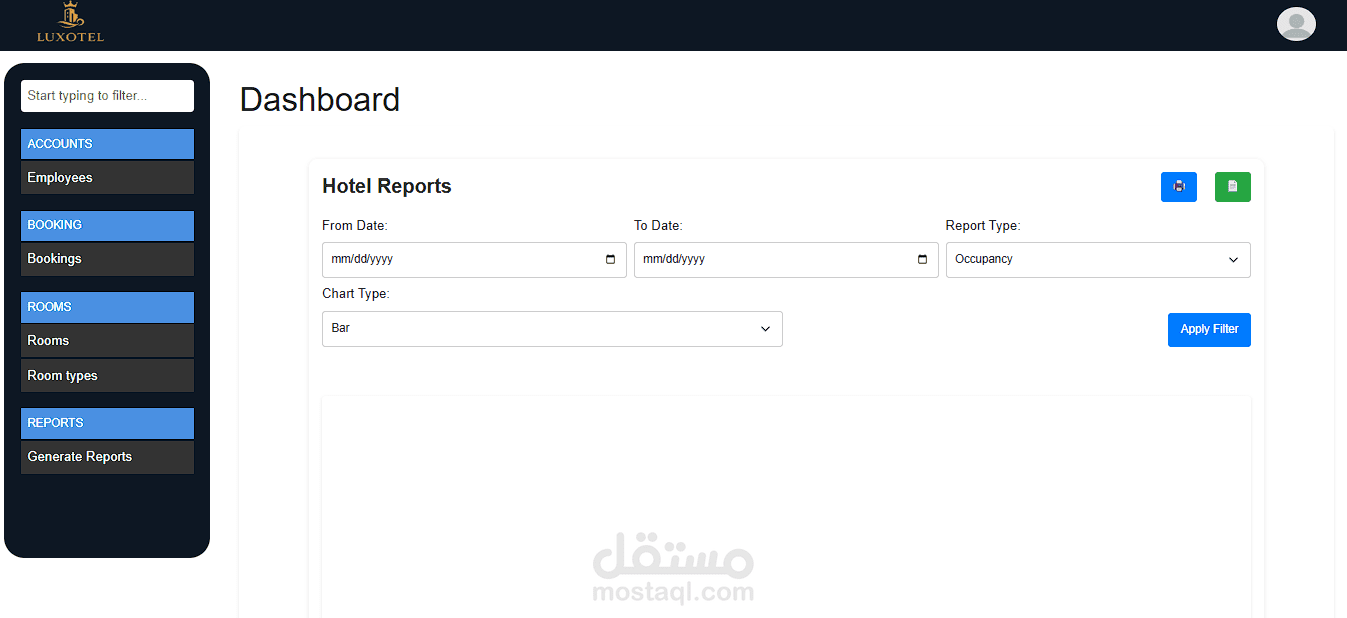The width and height of the screenshot is (1347, 618).
Task: Open Bookings in the sidebar
Action: (107, 259)
